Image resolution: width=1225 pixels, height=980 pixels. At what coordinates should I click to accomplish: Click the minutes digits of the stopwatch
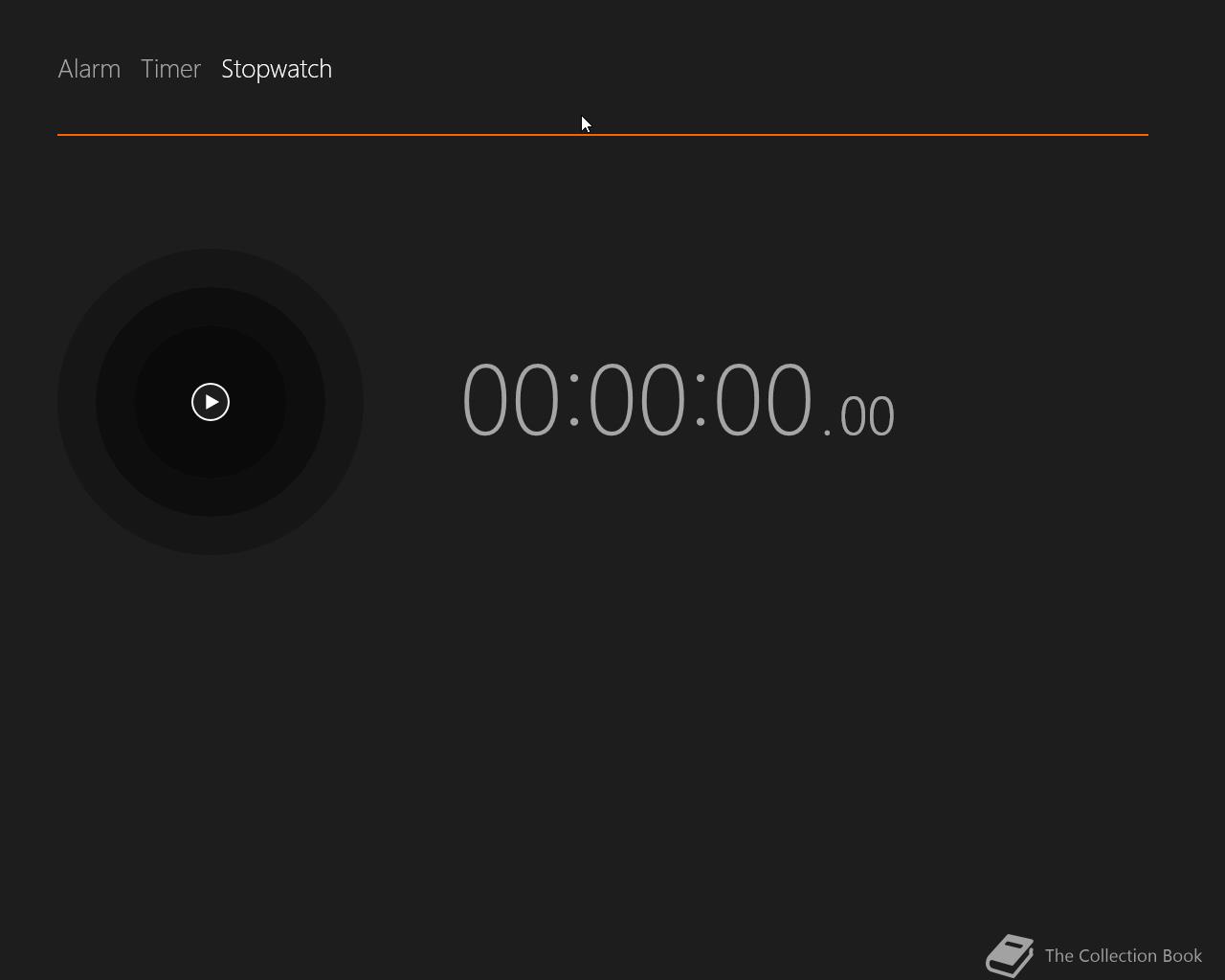[x=637, y=400]
